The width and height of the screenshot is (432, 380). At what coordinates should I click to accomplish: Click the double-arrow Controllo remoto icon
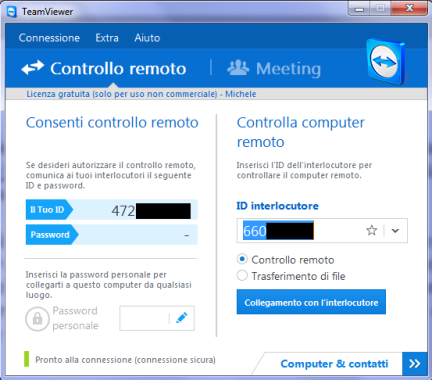tap(32, 68)
